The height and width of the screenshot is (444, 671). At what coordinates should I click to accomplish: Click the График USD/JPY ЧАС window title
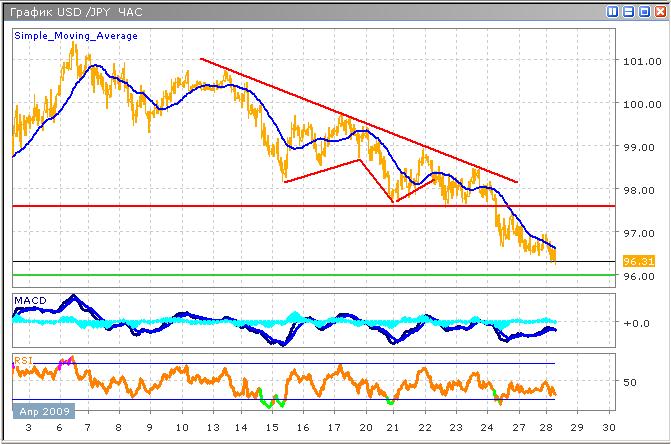(75, 12)
